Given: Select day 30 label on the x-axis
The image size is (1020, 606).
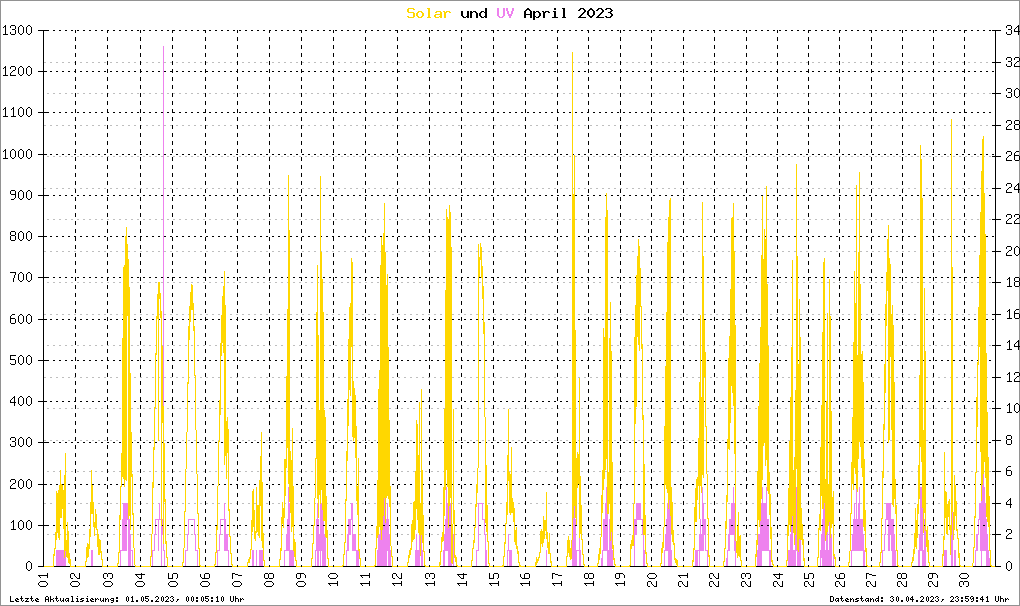Looking at the screenshot, I should 963,580.
